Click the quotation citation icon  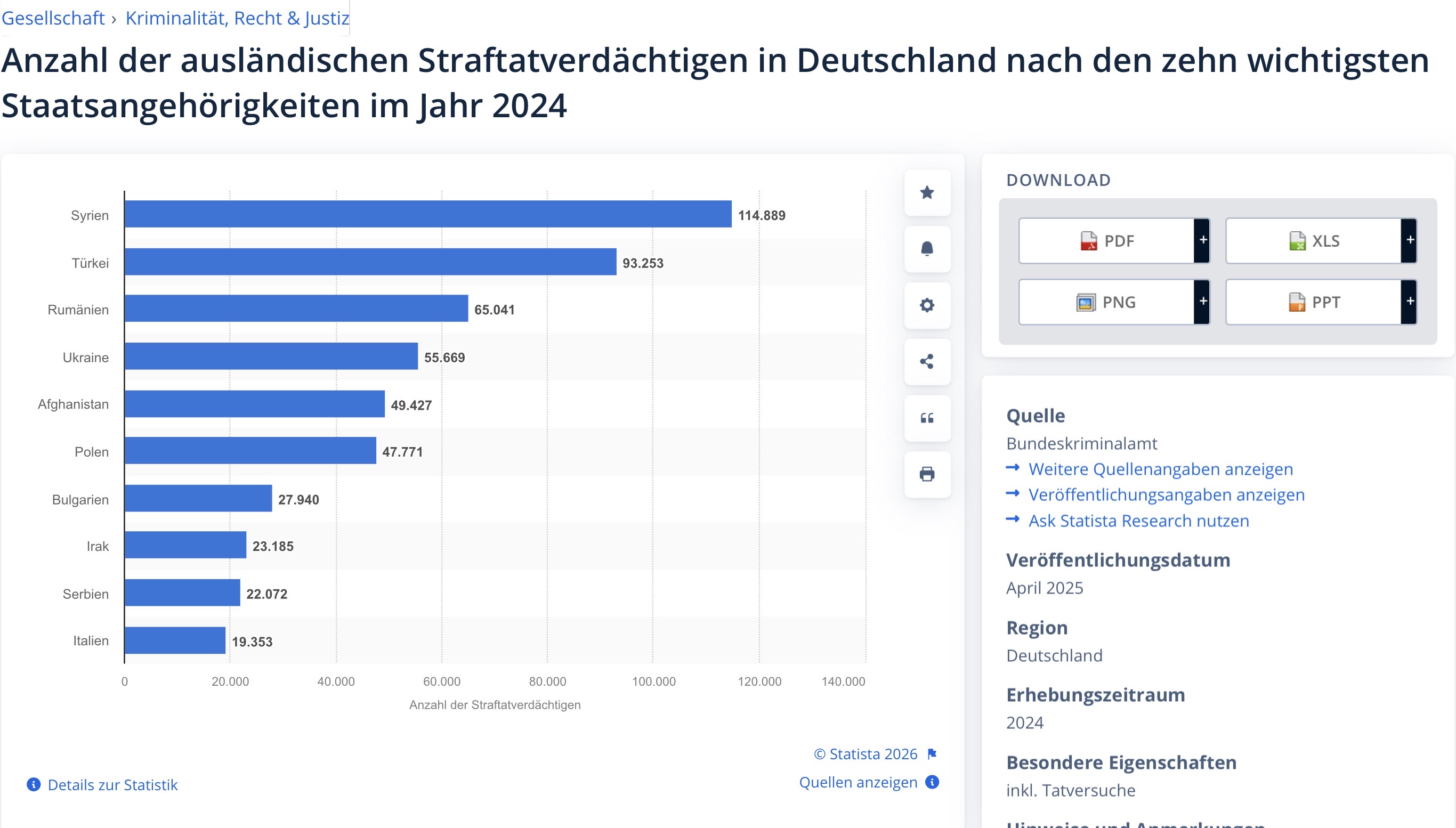click(x=927, y=418)
